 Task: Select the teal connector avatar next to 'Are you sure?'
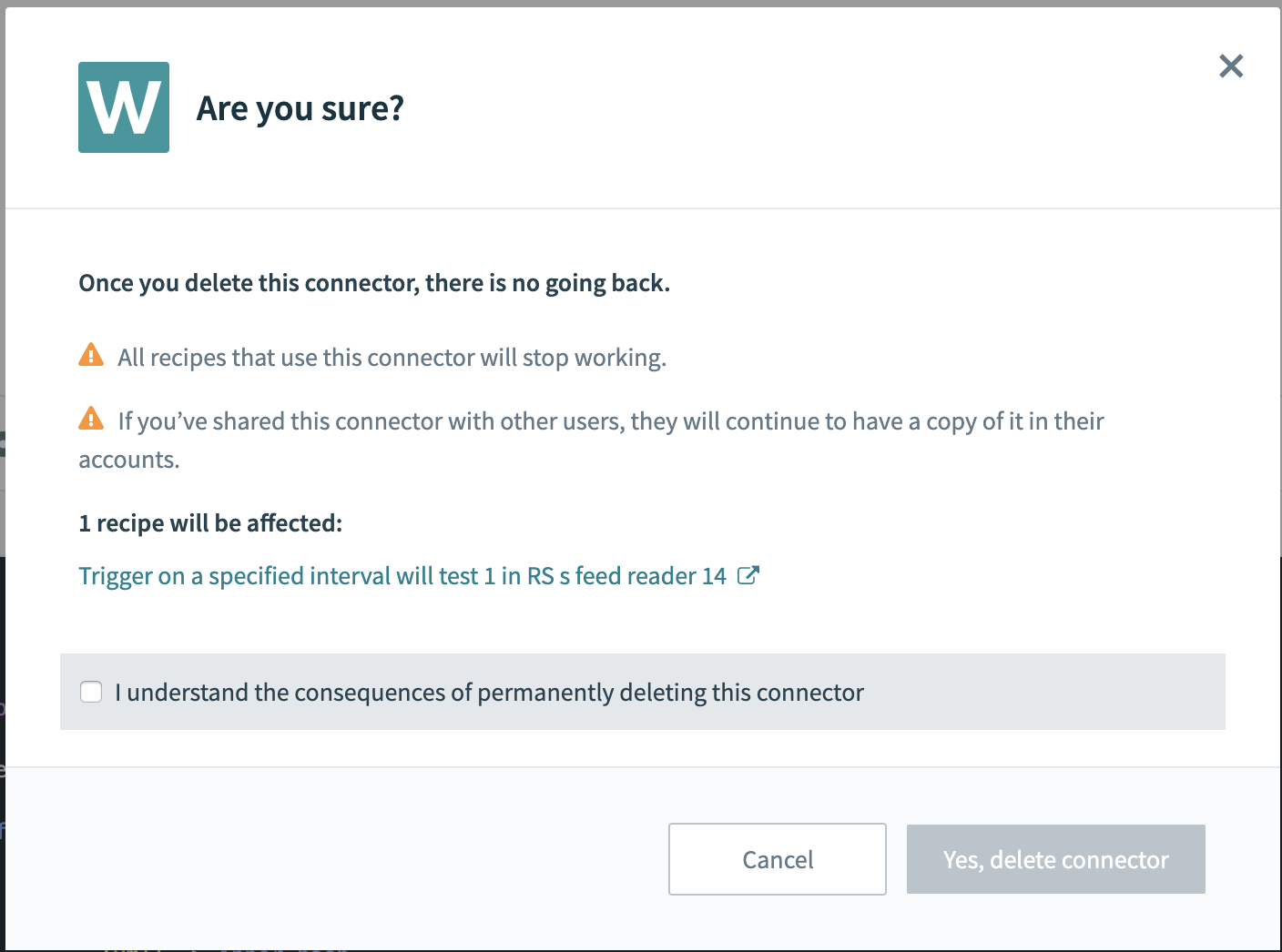123,106
